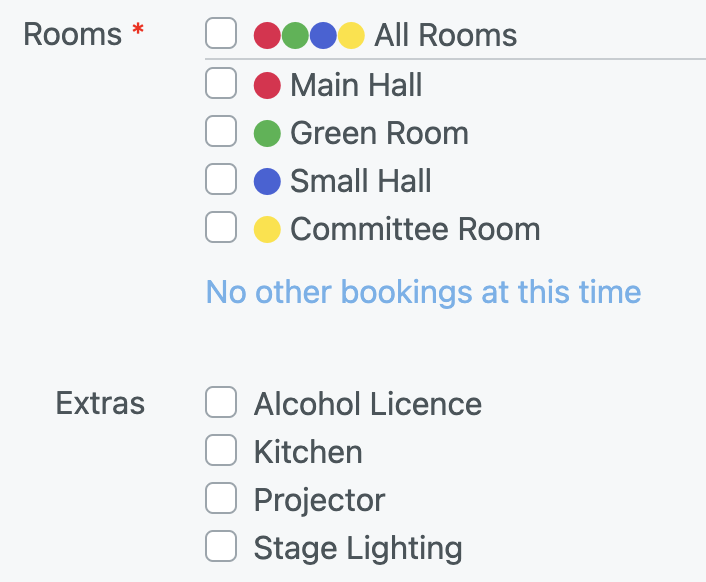Click the green dot beside Green Room
Viewport: 706px width, 582px height.
coord(267,133)
